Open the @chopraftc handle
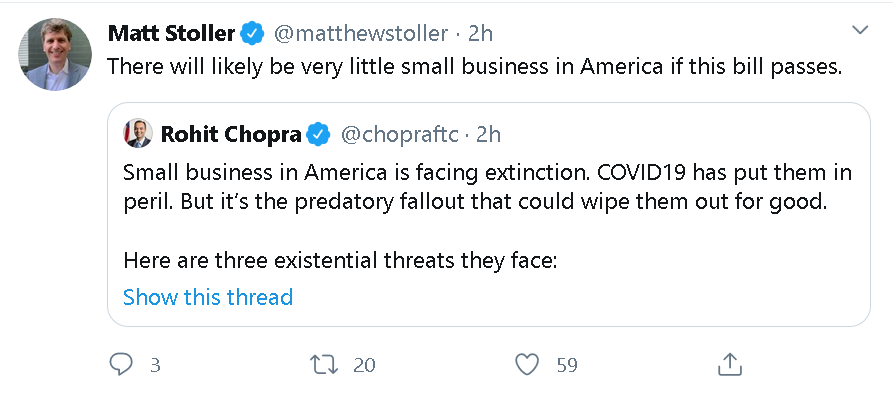This screenshot has width=893, height=393. pos(399,135)
